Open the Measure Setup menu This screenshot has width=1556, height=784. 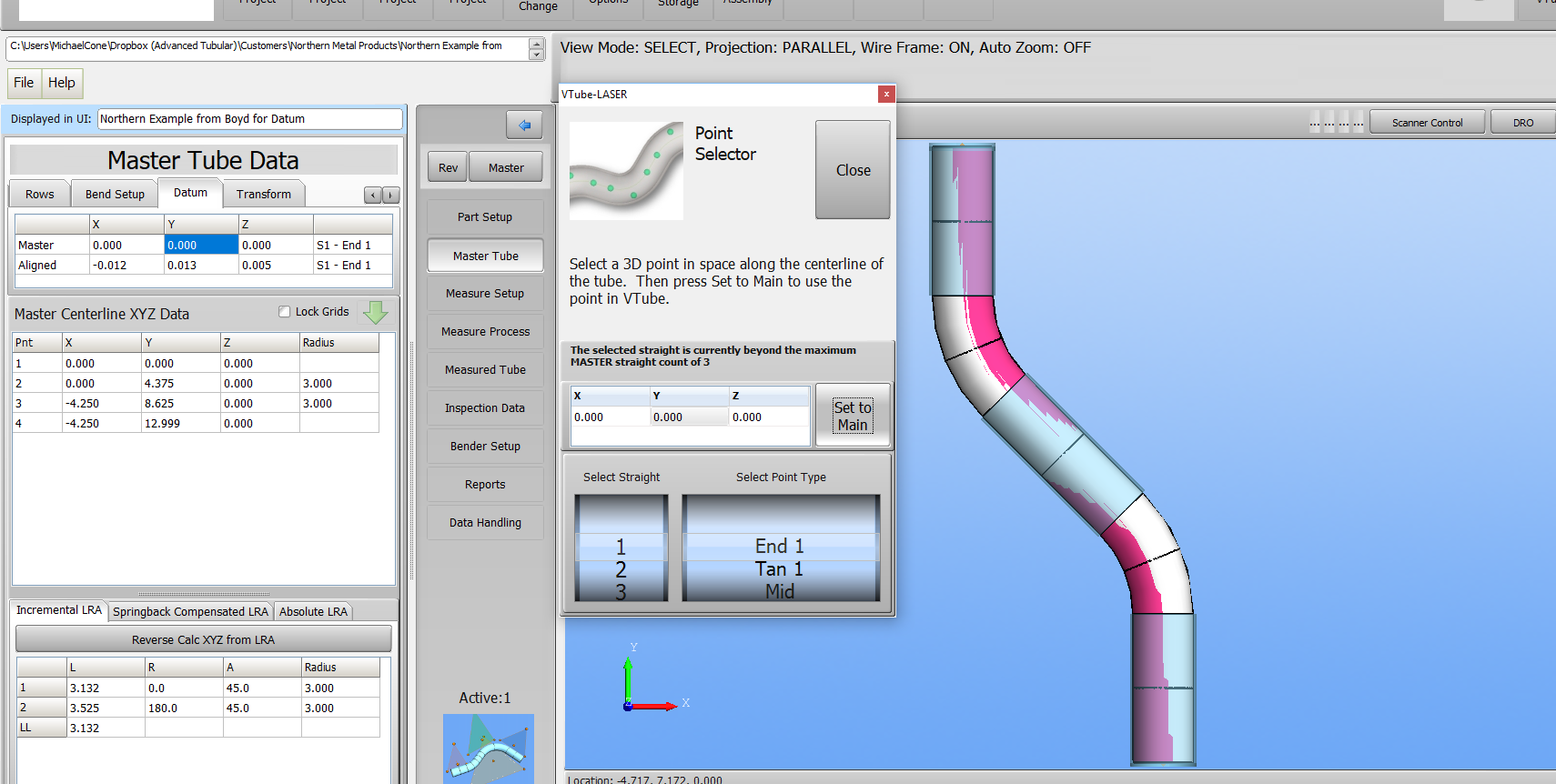coord(485,294)
